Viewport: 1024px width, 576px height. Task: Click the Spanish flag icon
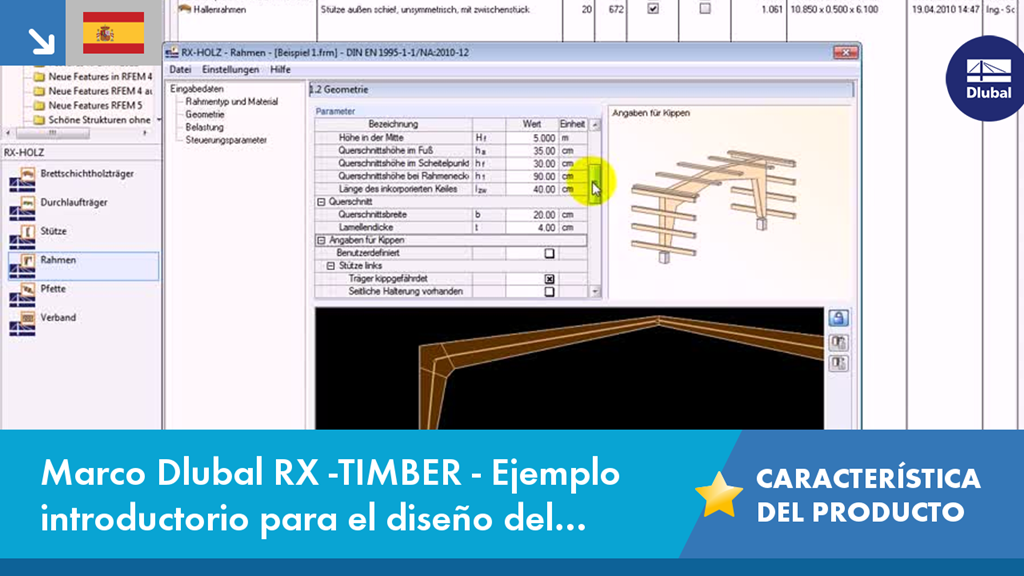114,33
